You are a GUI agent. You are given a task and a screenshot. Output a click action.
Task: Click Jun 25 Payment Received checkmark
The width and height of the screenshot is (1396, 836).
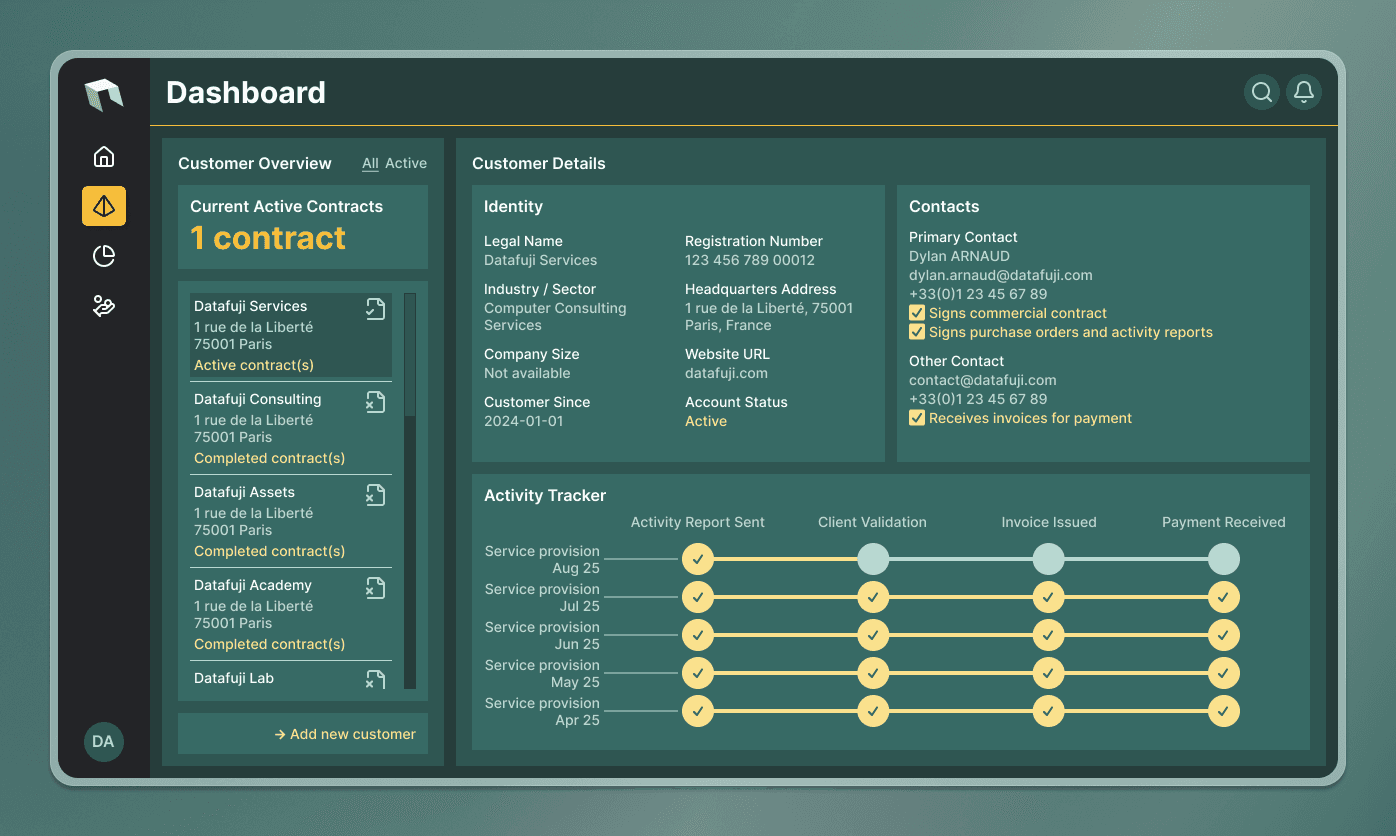1224,635
